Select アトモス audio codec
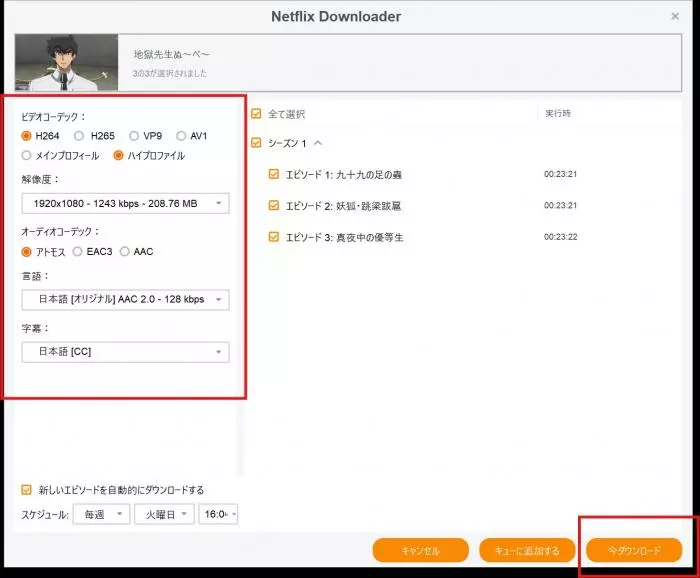700x578 pixels. click(x=26, y=252)
